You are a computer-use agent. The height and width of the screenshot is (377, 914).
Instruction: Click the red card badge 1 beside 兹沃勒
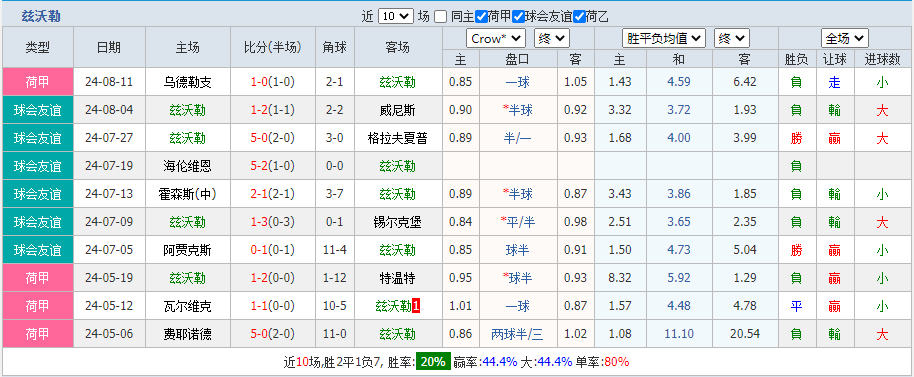[416, 306]
